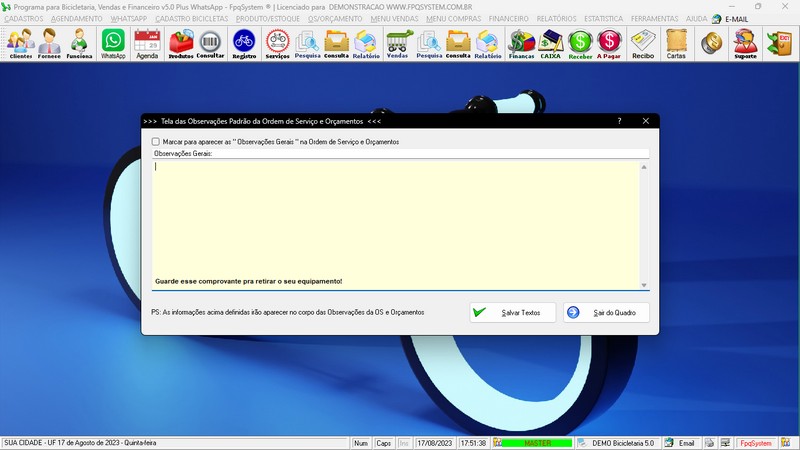This screenshot has width=800, height=450.
Task: Open the Finanças toolbar icon
Action: coord(521,43)
